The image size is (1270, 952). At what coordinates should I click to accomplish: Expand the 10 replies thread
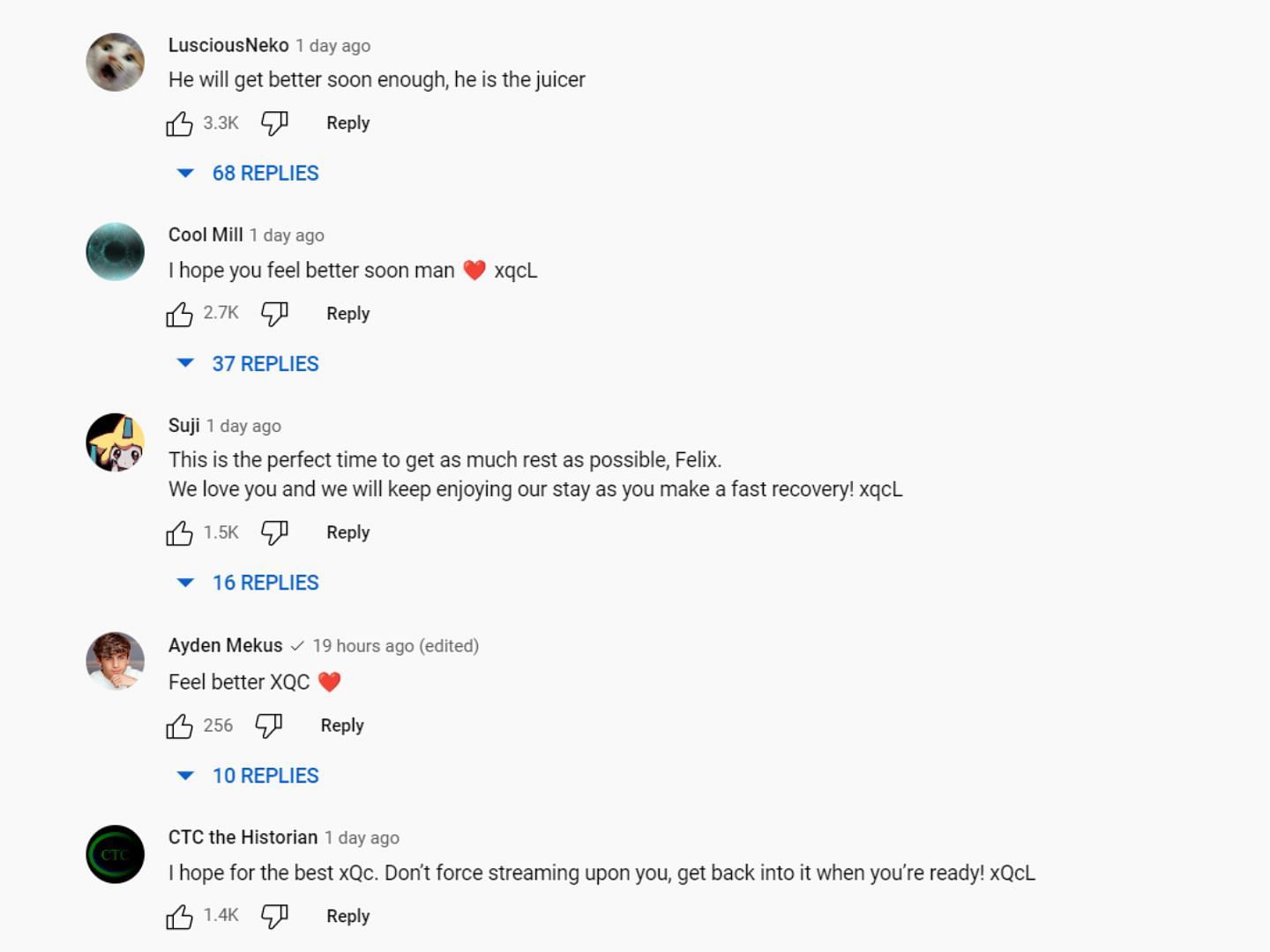click(265, 776)
